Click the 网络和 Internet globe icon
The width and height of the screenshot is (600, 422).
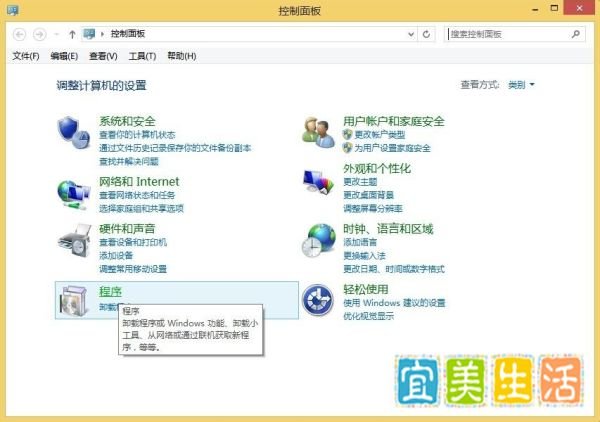pyautogui.click(x=74, y=194)
